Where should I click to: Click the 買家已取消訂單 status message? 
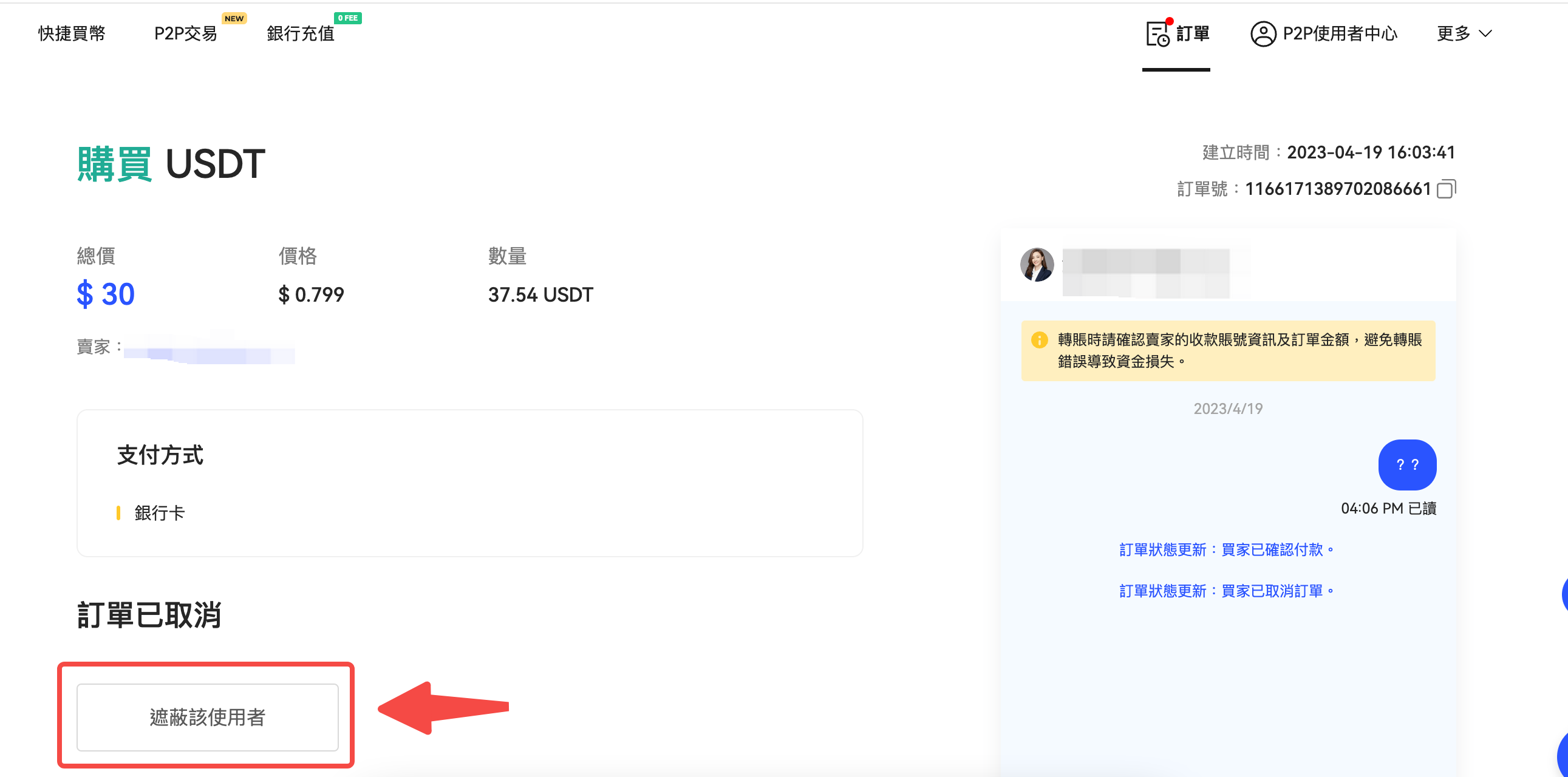click(x=1226, y=591)
